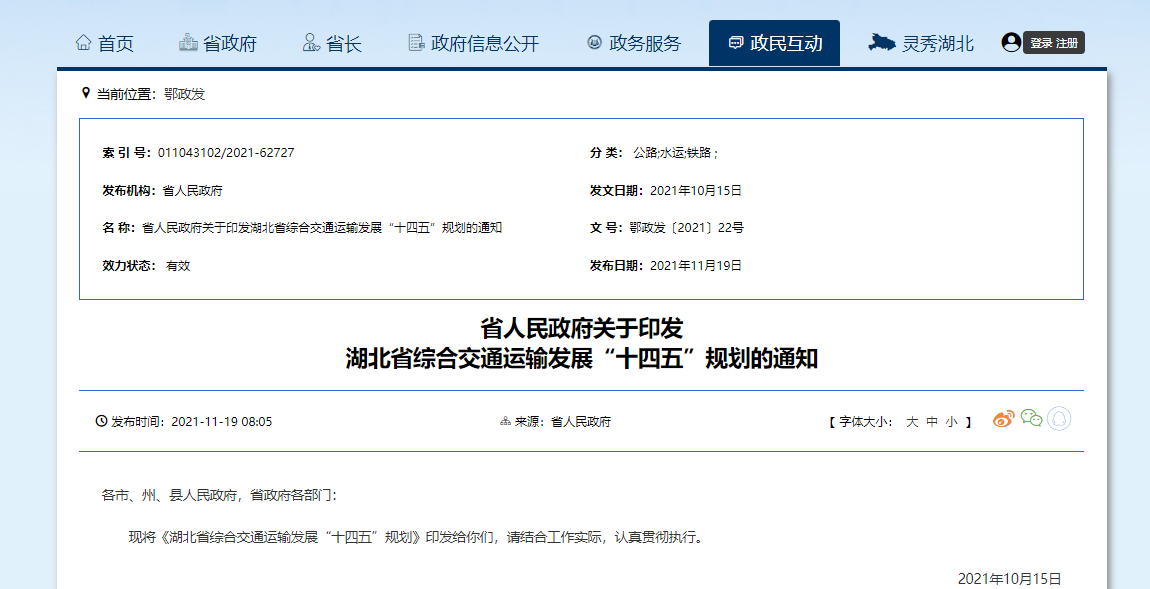Click the notice title heading text

pyautogui.click(x=581, y=343)
